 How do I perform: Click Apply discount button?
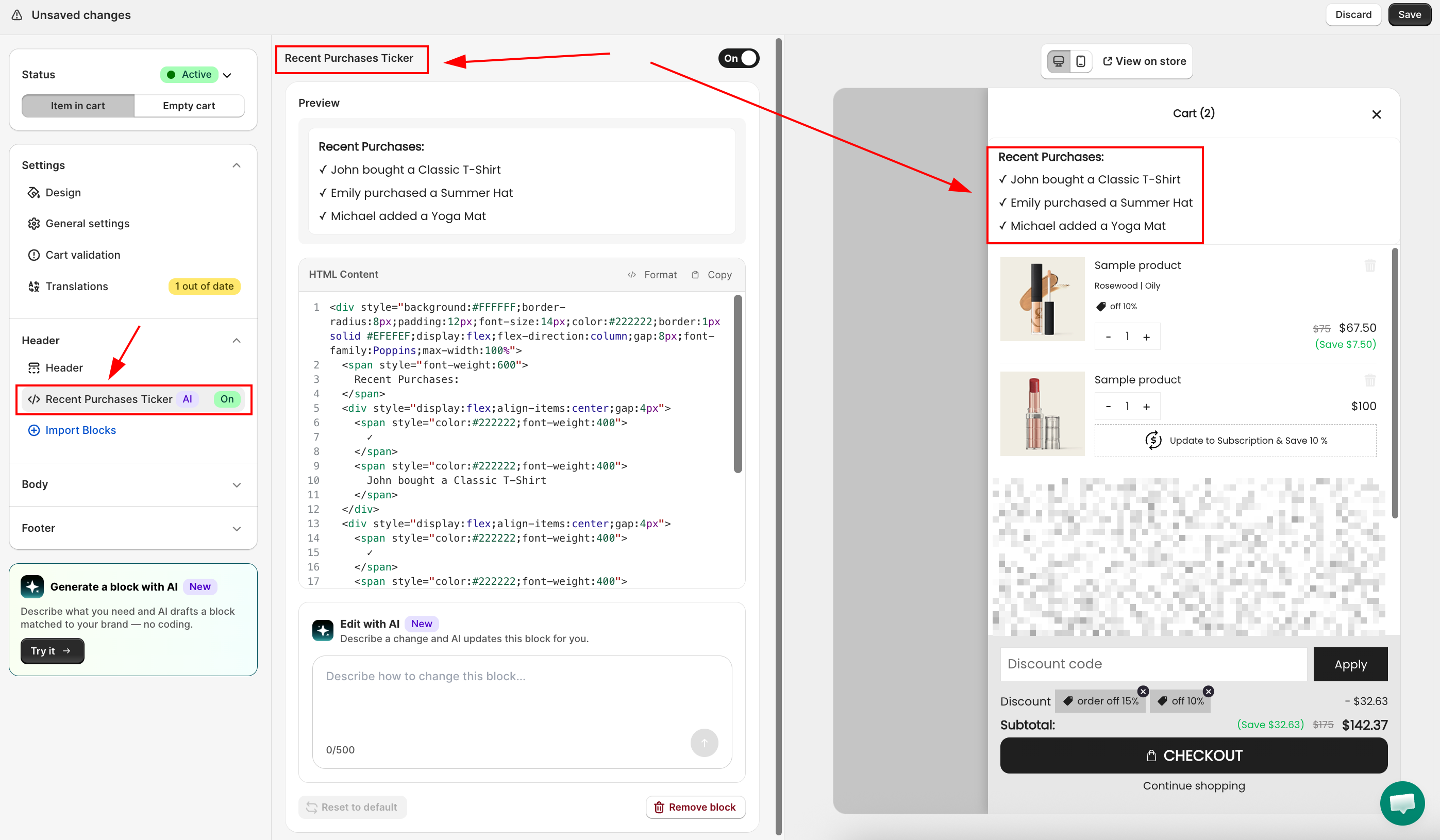point(1350,664)
